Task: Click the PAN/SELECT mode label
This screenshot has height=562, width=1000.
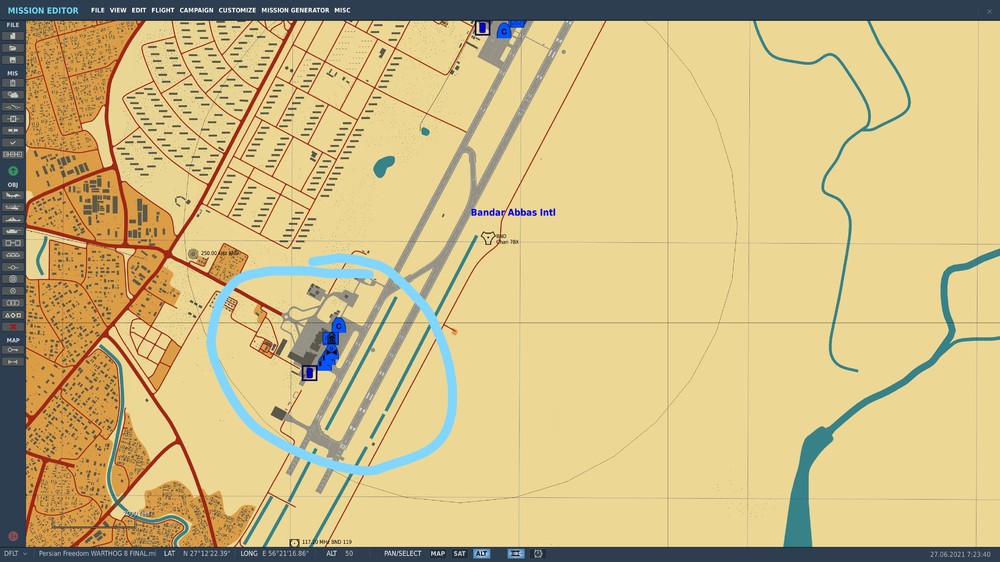Action: tap(402, 554)
